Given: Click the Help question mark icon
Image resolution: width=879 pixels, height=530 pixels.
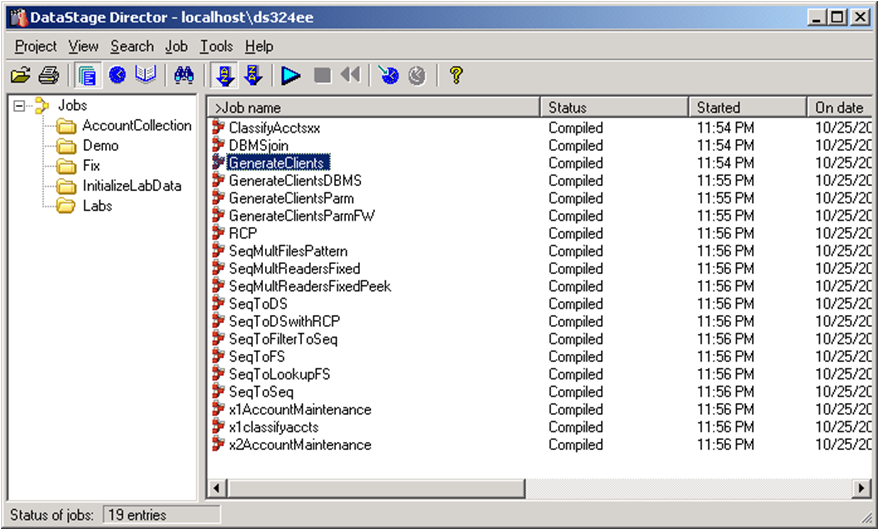Looking at the screenshot, I should 456,75.
